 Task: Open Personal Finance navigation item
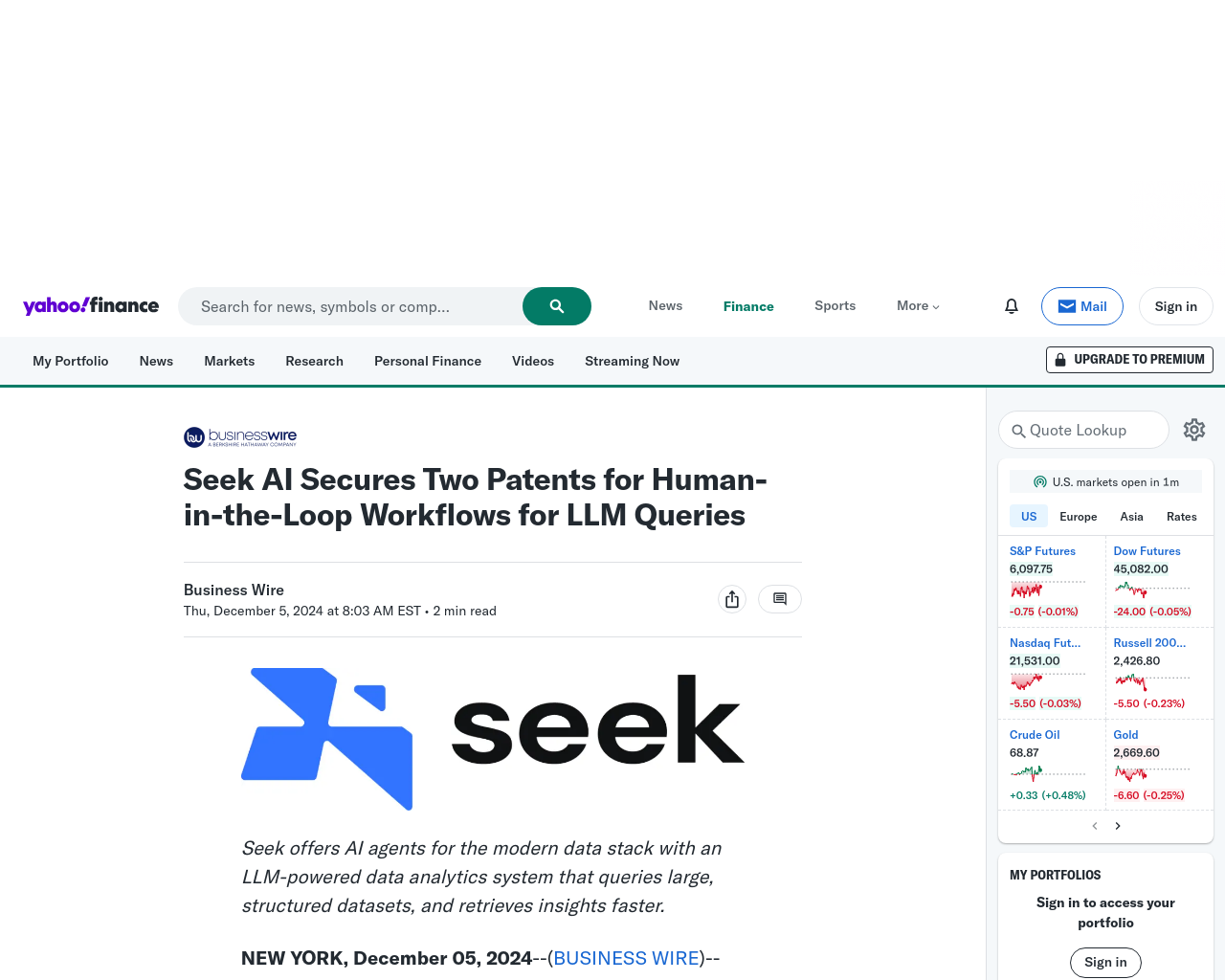click(x=427, y=361)
